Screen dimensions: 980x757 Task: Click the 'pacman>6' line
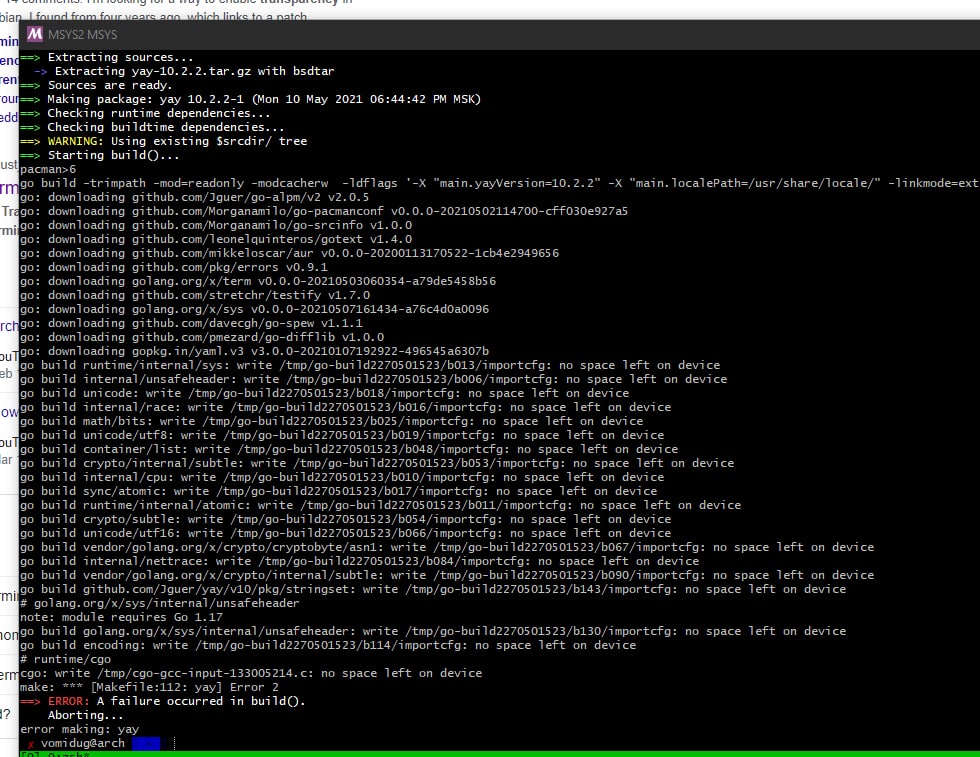coord(48,169)
